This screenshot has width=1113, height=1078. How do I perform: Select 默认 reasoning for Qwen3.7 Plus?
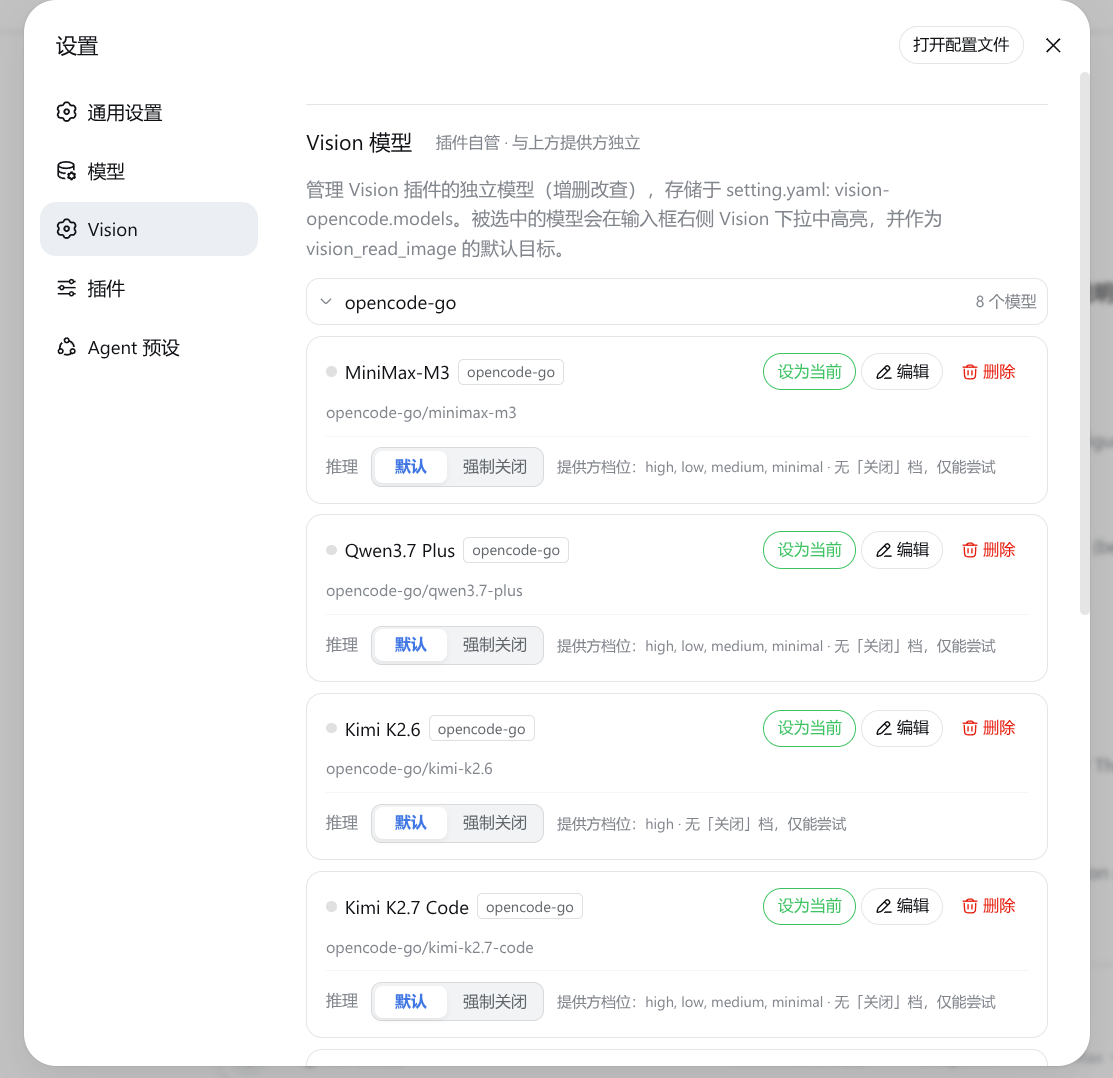tap(410, 645)
